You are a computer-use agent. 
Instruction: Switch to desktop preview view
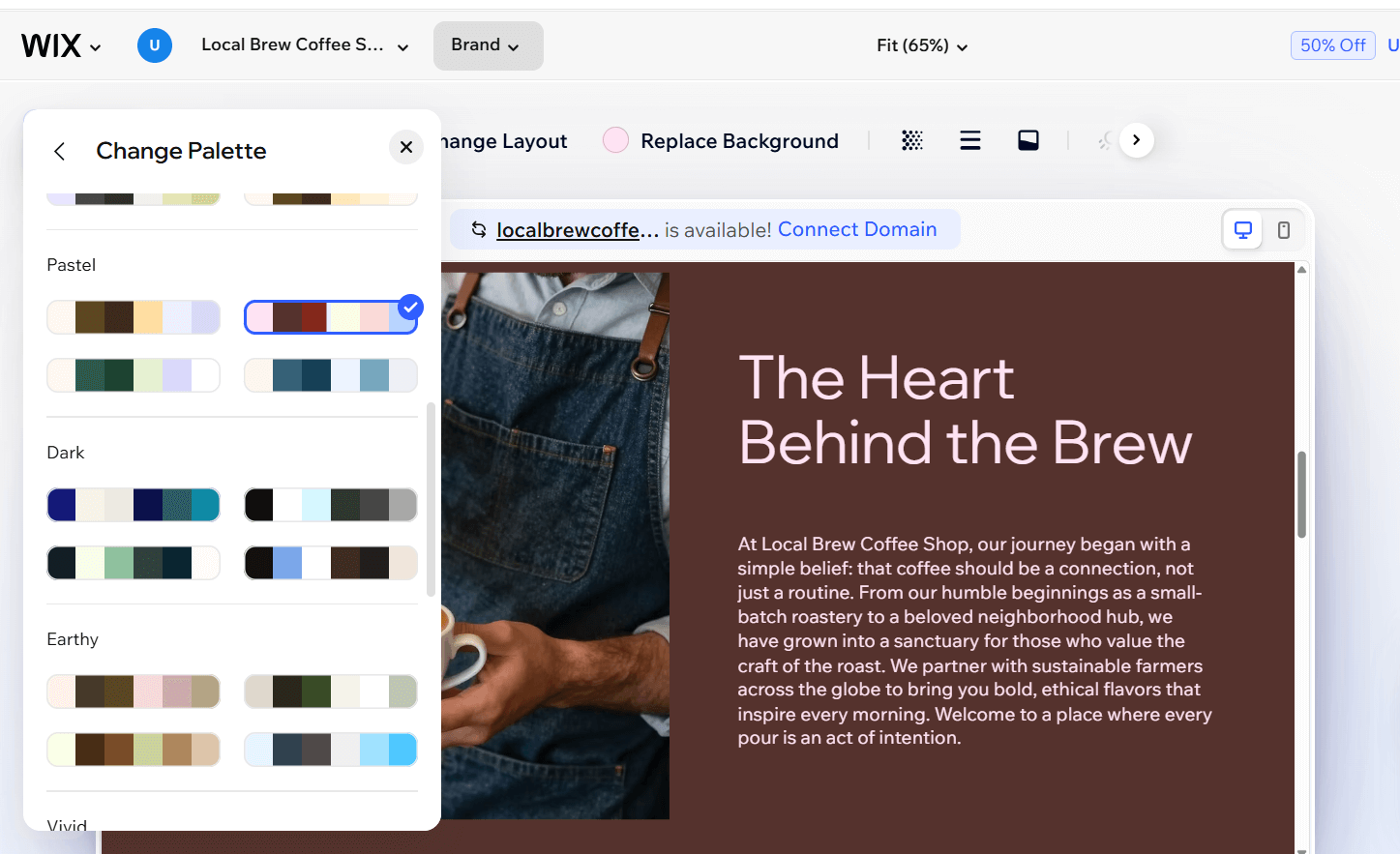point(1242,230)
